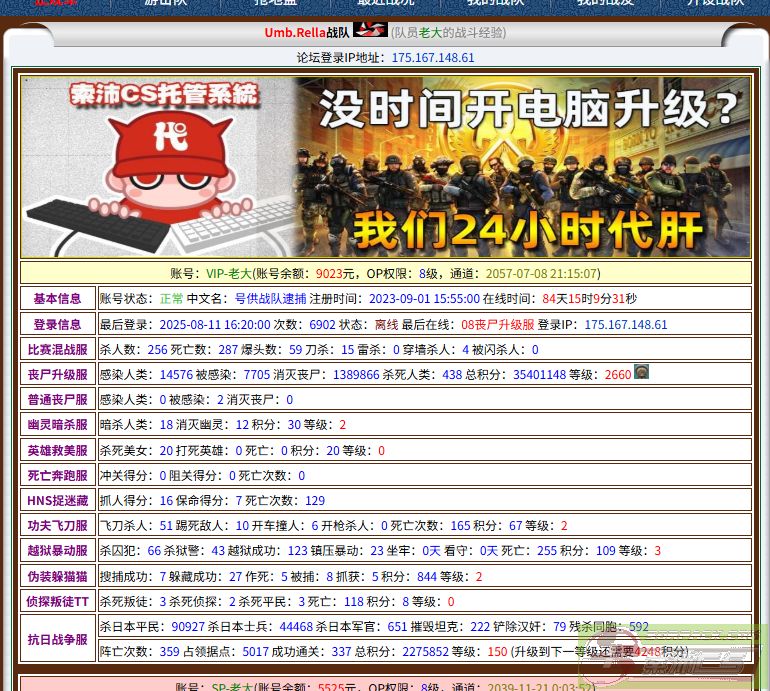Screen dimensions: 770x691
Task: Select the 基本信息 row label
Action: pyautogui.click(x=57, y=299)
